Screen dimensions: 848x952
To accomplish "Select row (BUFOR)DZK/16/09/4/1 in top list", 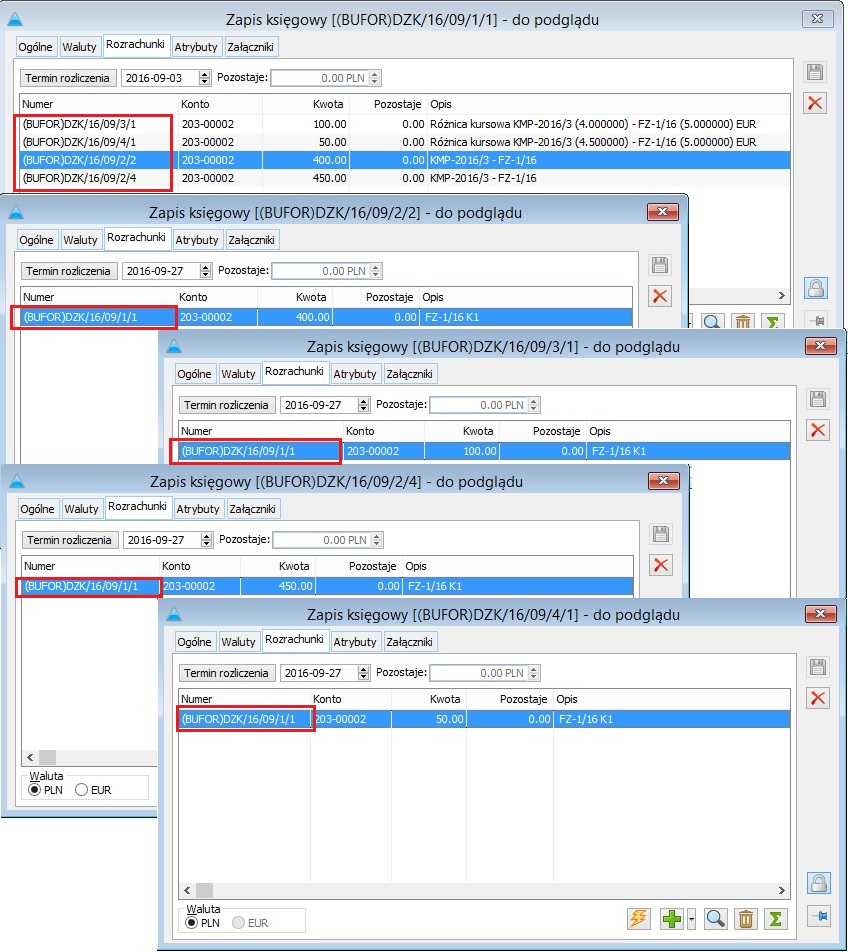I will click(405, 142).
